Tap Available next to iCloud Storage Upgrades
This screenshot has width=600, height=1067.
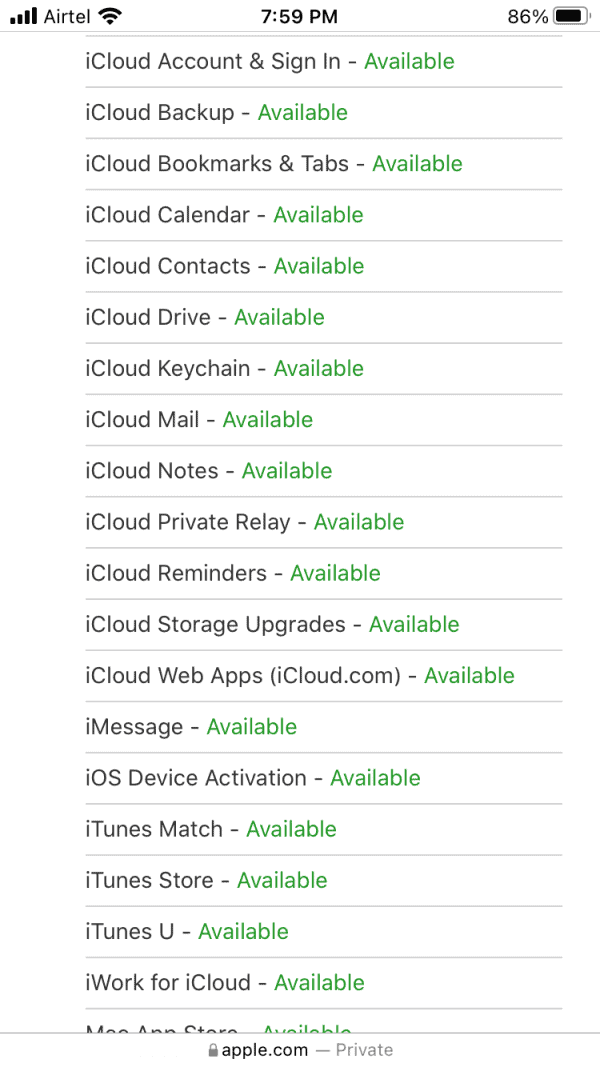coord(413,624)
